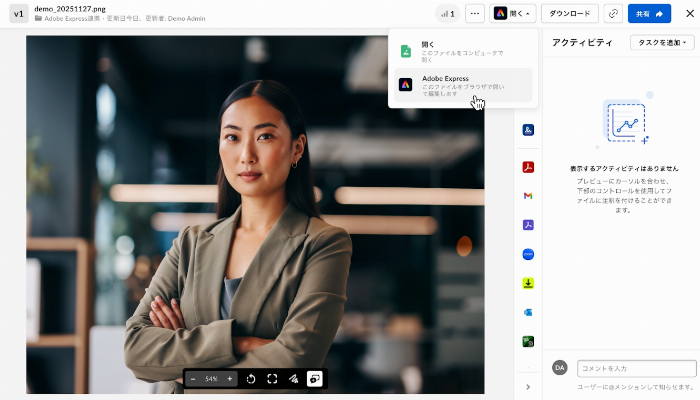Choose Adobe Express from the open menu

point(463,85)
